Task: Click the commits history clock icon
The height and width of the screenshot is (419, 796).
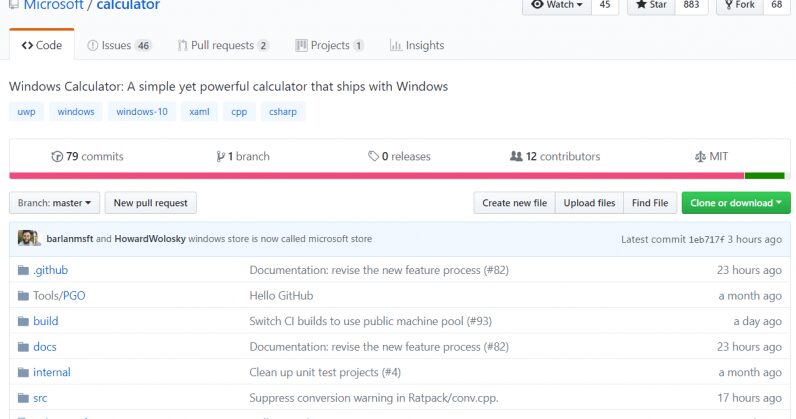Action: (x=57, y=157)
